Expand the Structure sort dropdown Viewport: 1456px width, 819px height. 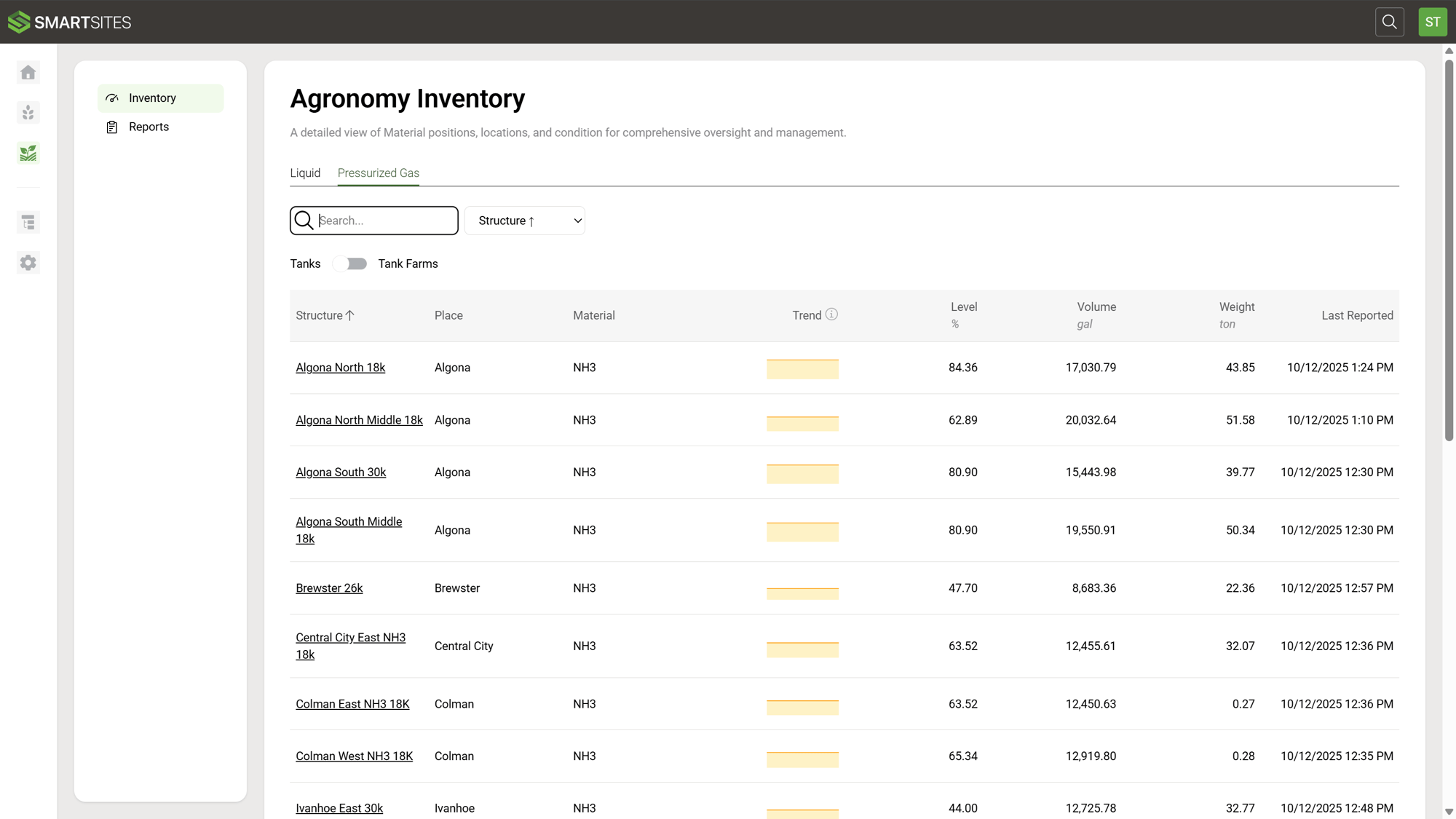pyautogui.click(x=524, y=221)
